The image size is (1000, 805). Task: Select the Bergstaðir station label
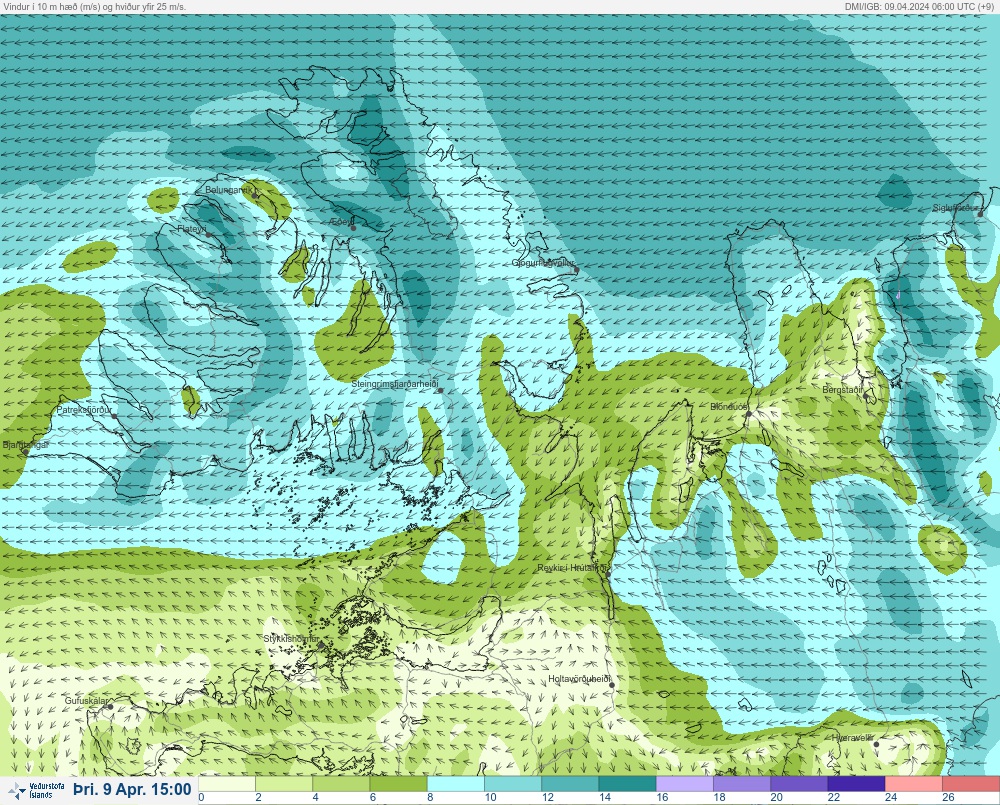tap(842, 389)
